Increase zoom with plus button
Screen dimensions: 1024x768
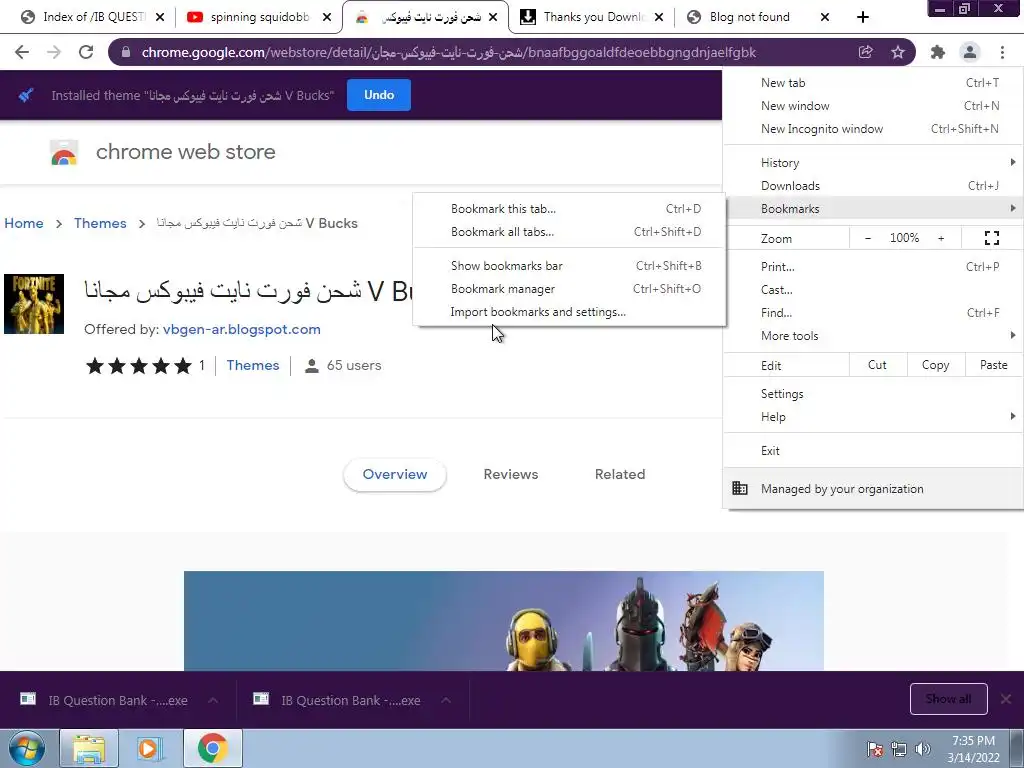(x=941, y=238)
